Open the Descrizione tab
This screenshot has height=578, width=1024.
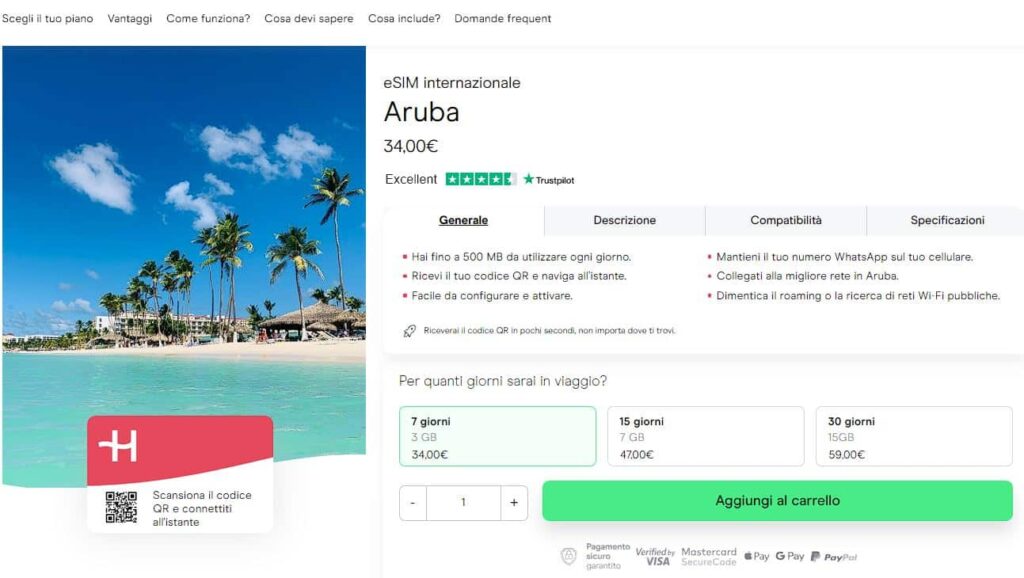click(624, 220)
